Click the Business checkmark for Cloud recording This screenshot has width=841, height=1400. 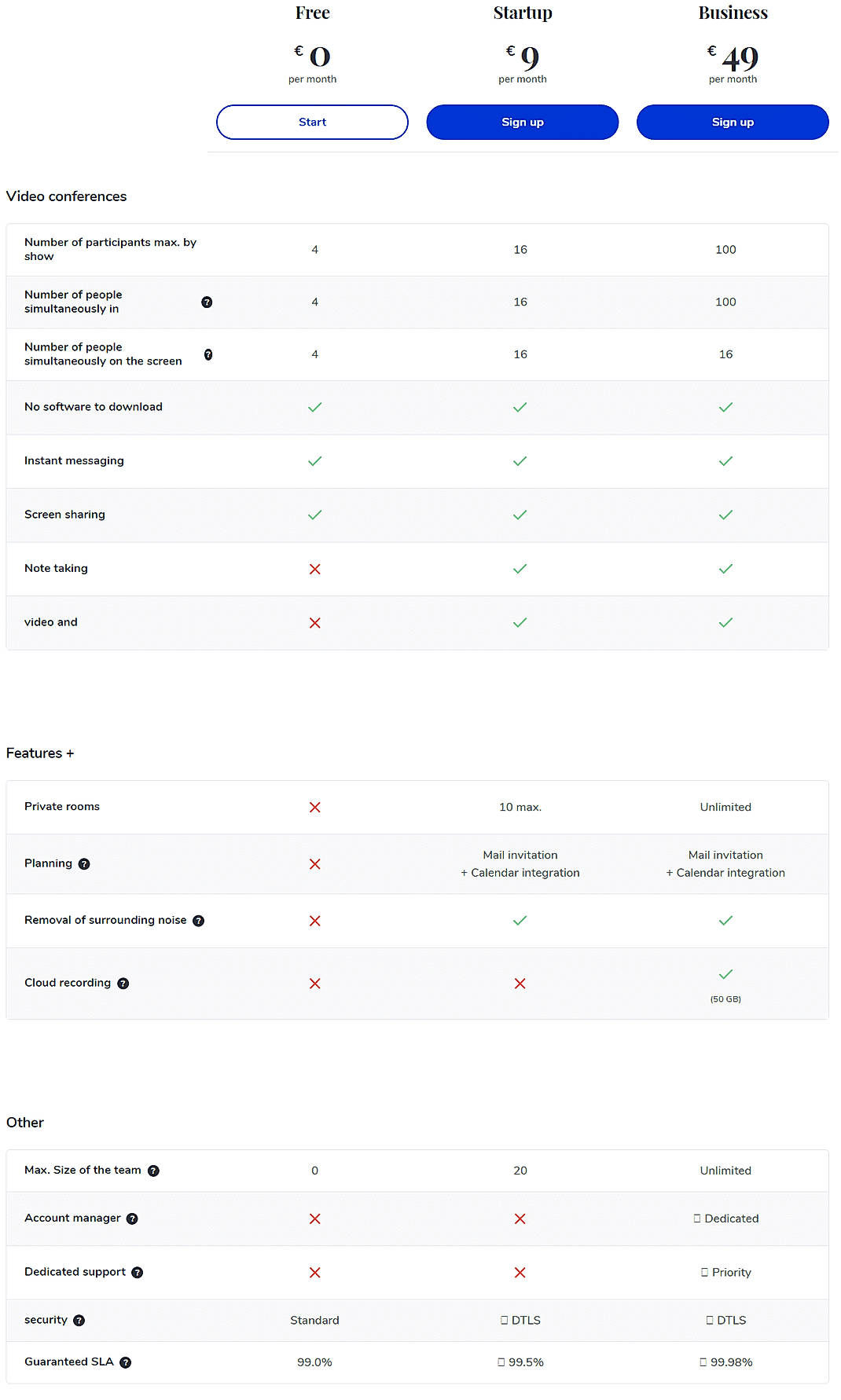(x=725, y=975)
